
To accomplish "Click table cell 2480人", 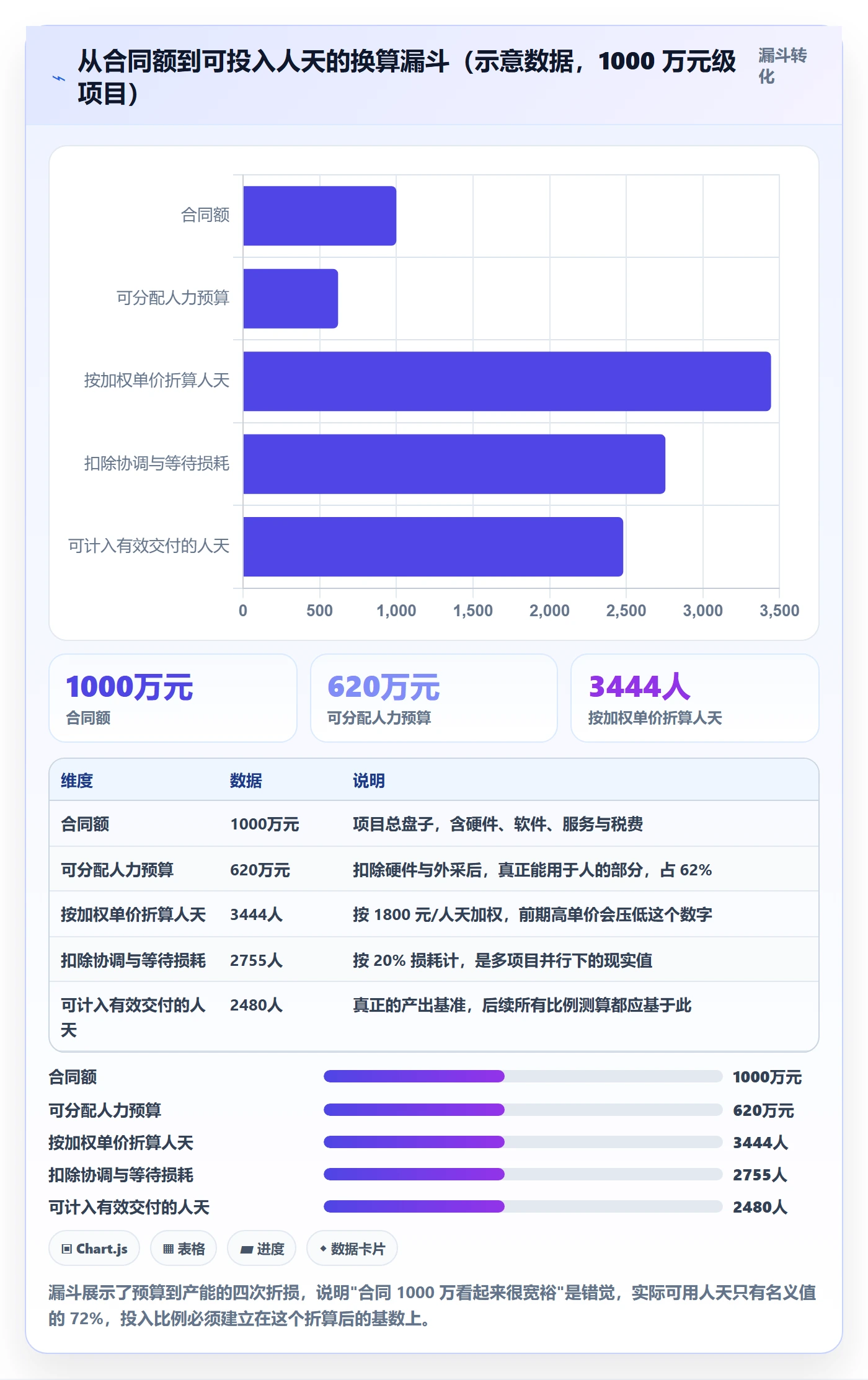I will point(256,1005).
